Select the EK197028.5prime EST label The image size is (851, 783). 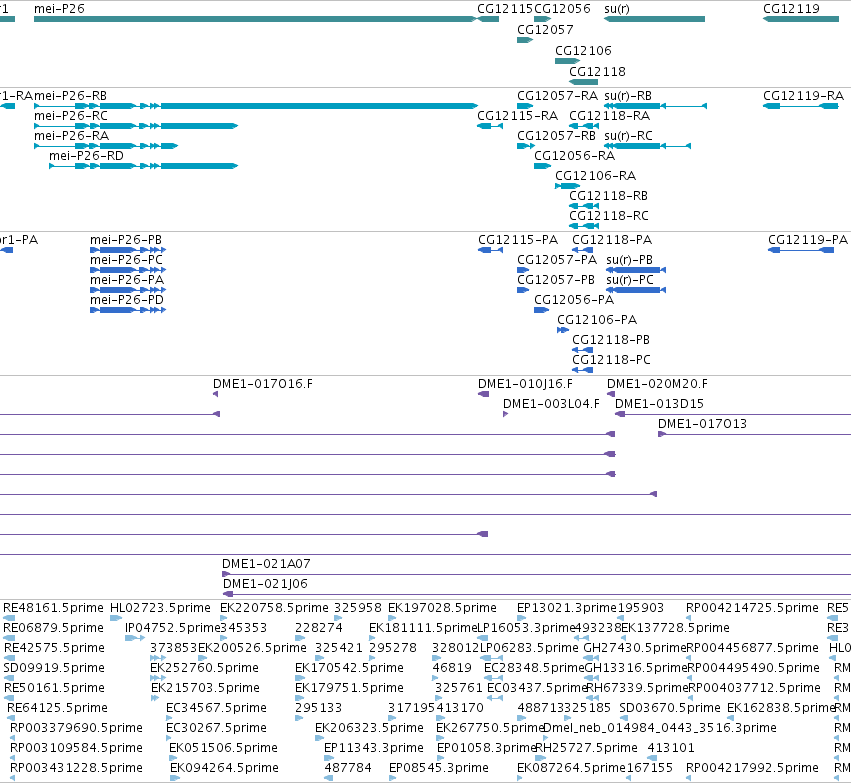(x=442, y=607)
